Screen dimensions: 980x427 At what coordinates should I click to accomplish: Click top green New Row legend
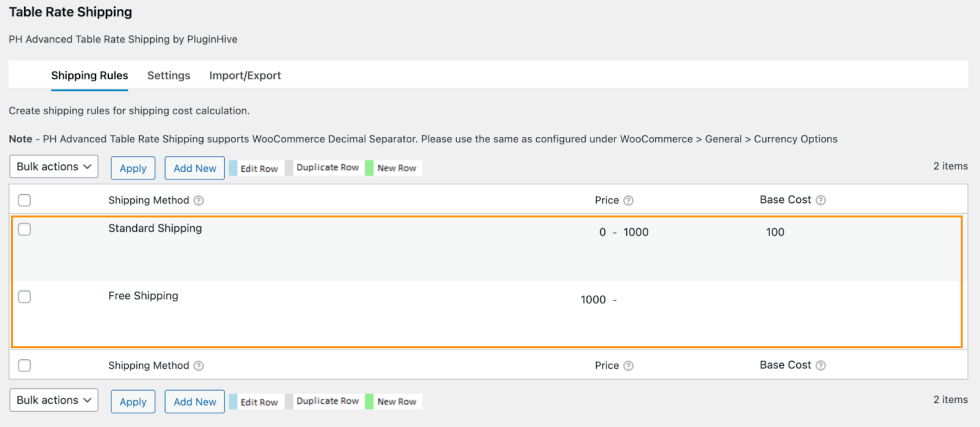pyautogui.click(x=369, y=168)
